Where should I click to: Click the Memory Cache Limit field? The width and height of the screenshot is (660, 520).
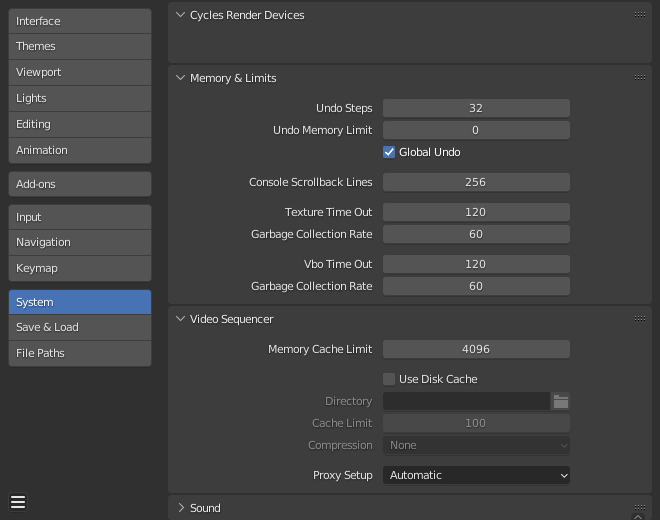click(x=476, y=349)
